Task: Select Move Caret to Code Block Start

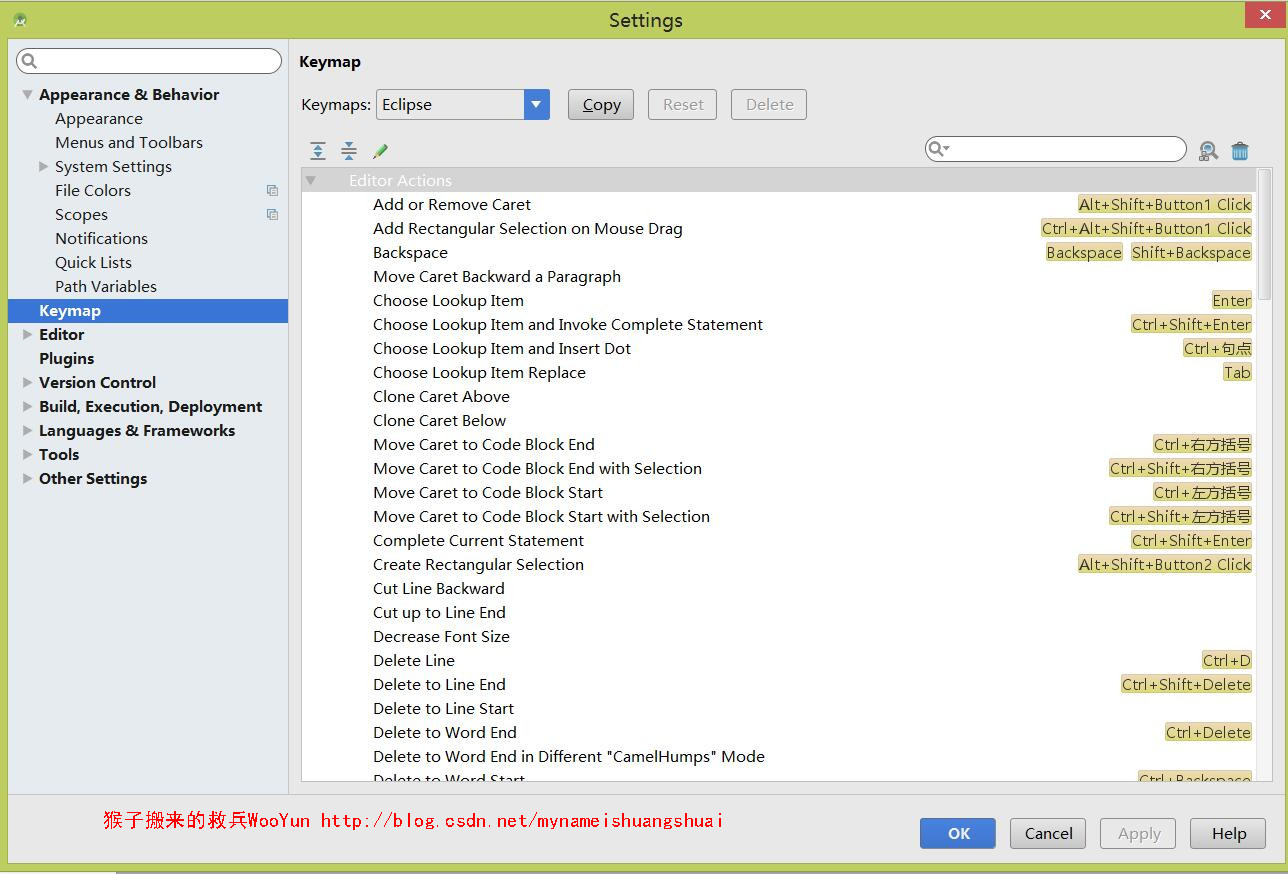Action: (779, 492)
